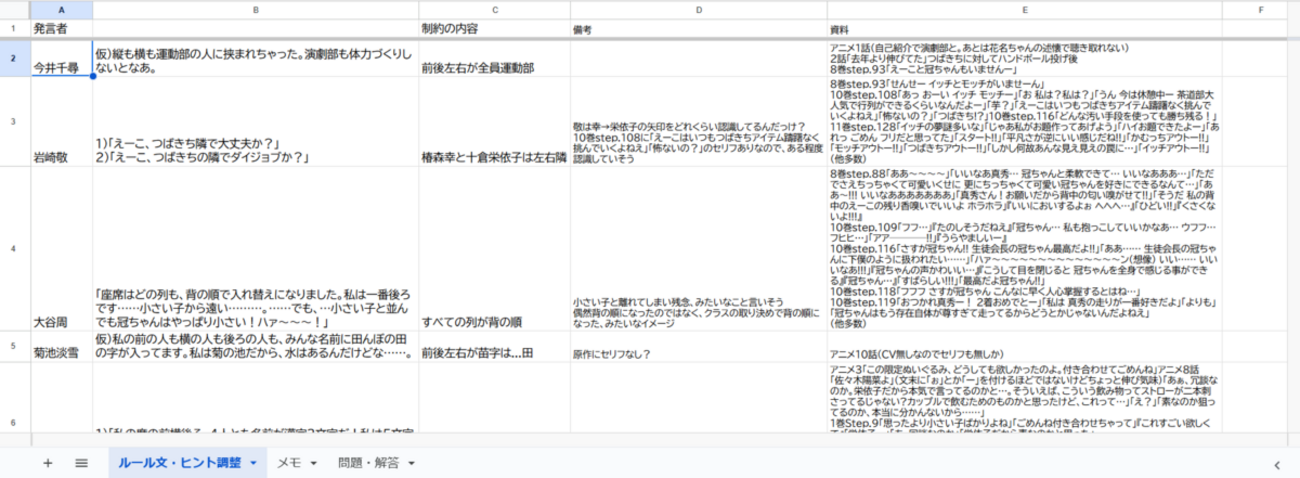Select the cell containing 大谷周
This screenshot has width=1300, height=478.
point(62,249)
